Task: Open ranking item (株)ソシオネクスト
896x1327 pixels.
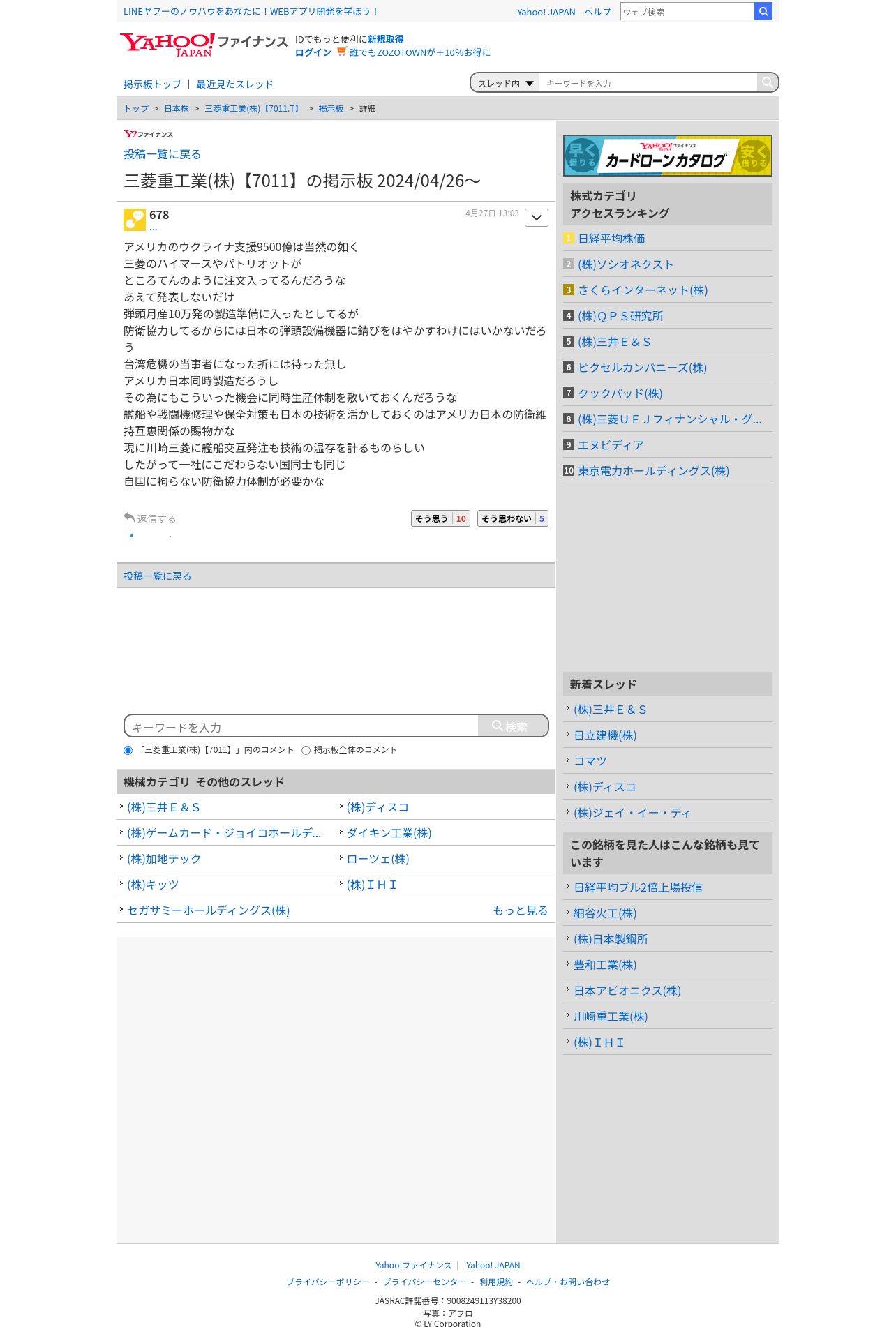Action: click(625, 264)
